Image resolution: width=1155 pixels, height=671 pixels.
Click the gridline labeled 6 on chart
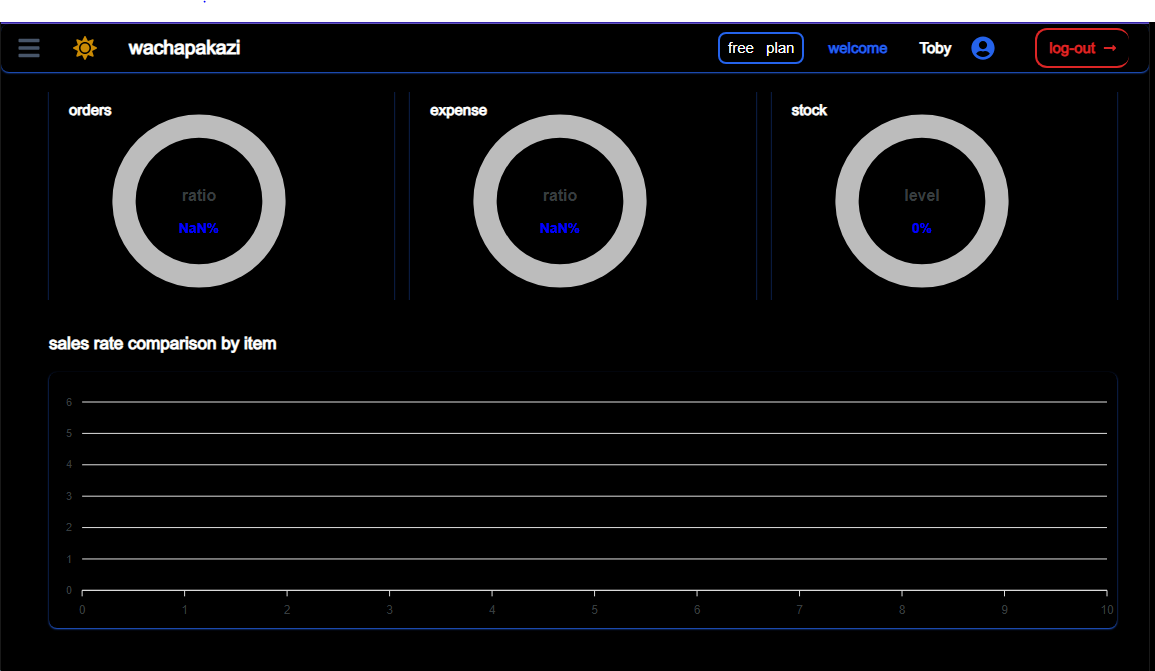[x=594, y=402]
